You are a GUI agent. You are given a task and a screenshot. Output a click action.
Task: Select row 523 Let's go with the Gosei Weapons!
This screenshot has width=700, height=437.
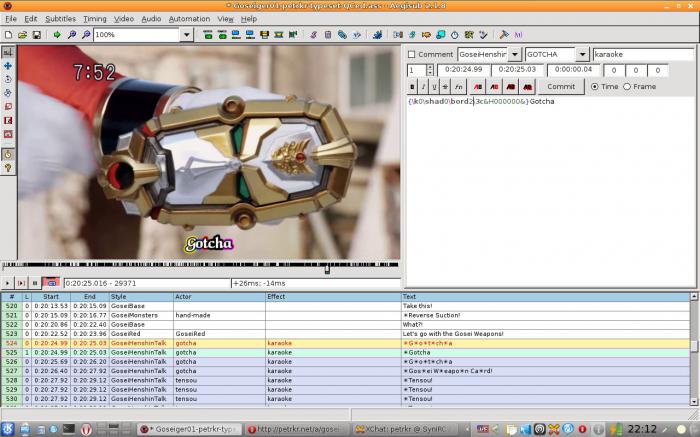coord(346,334)
